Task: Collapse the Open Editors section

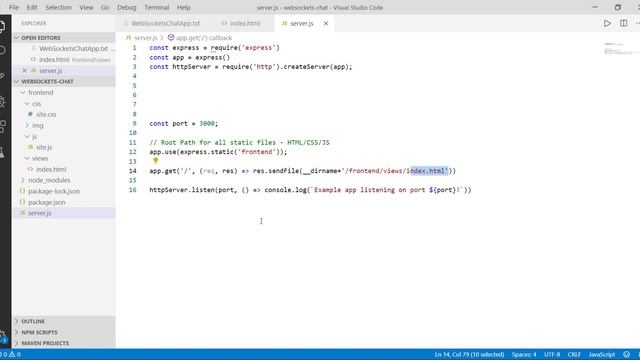Action: tap(64, 38)
